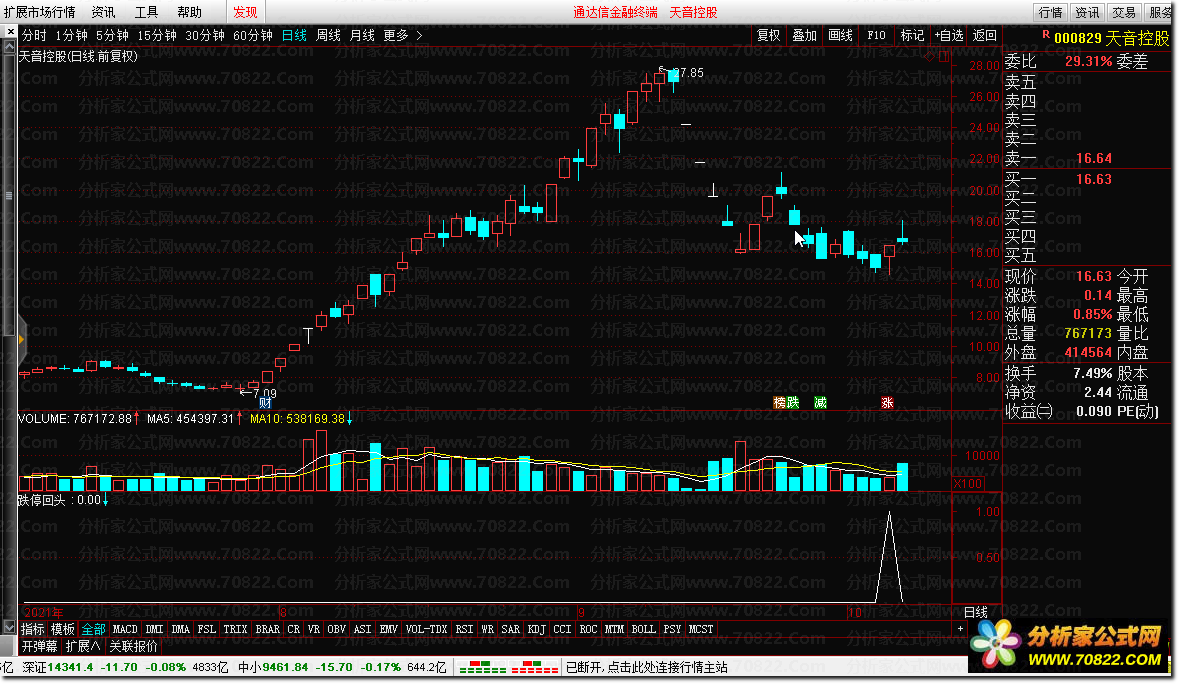Open the 复权 adjustment options
The image size is (1180, 684).
click(768, 35)
